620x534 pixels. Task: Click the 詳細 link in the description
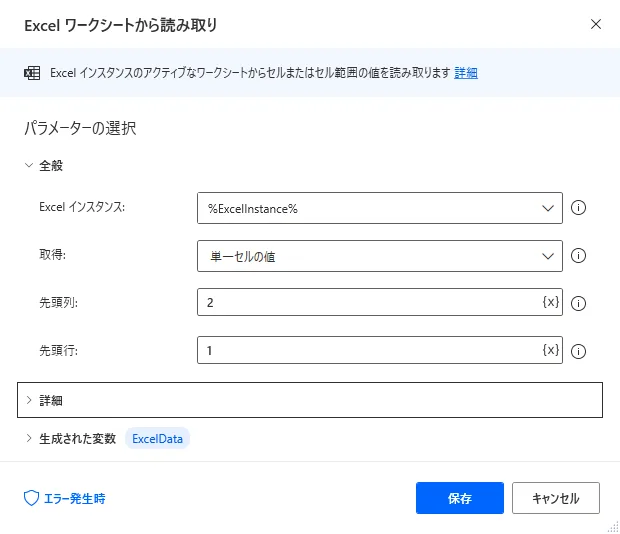tap(466, 73)
